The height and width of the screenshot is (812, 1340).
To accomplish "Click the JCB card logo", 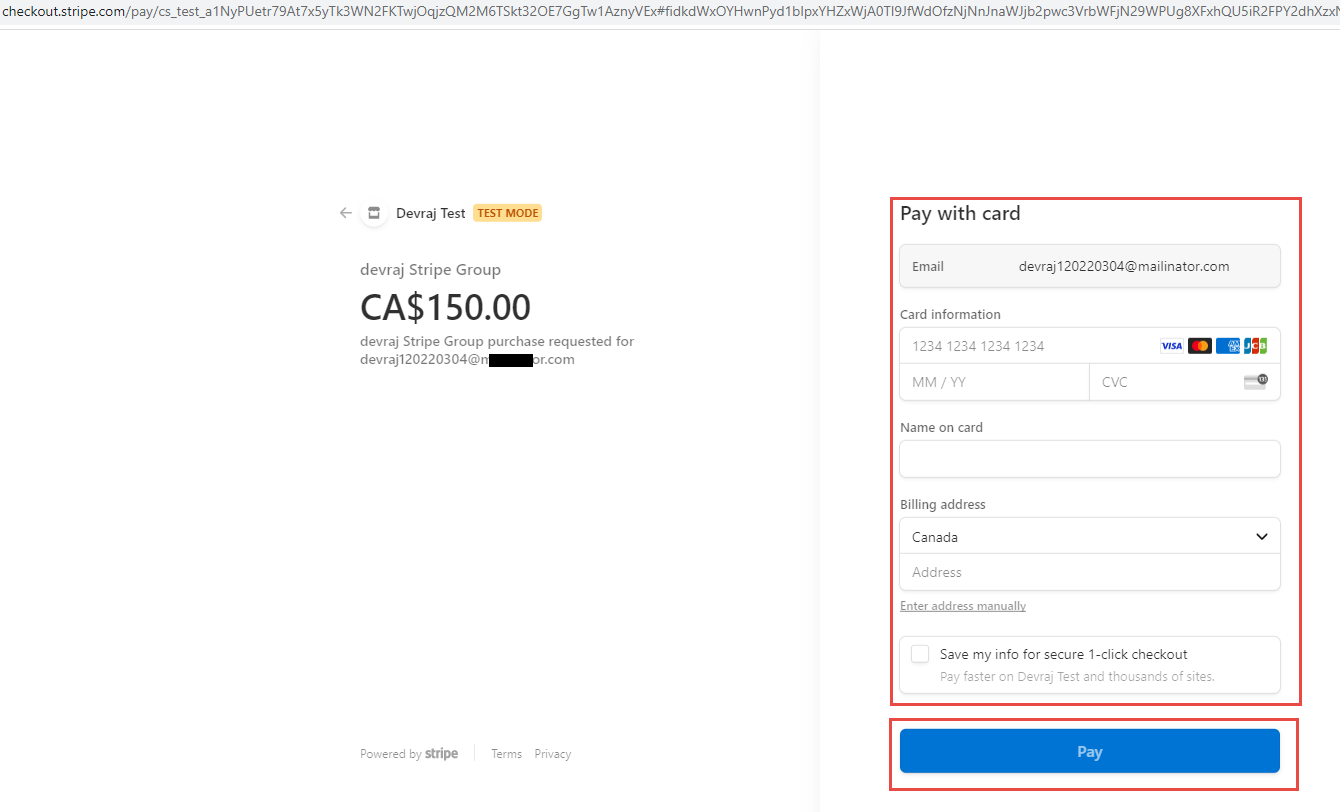I will [x=1255, y=346].
